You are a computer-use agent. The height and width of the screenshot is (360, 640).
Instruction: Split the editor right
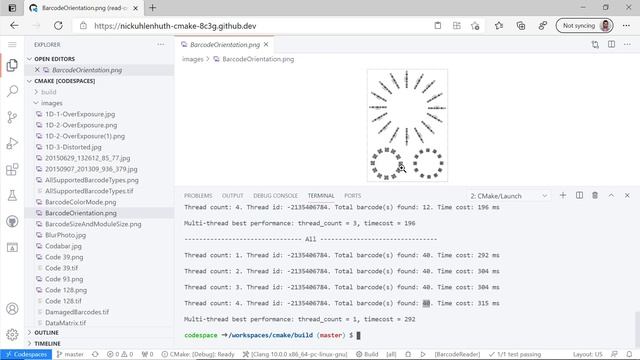611,44
